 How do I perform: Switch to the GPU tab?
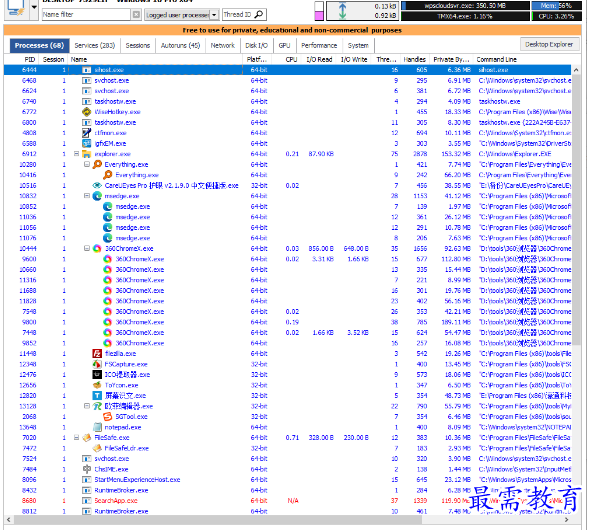(x=284, y=46)
